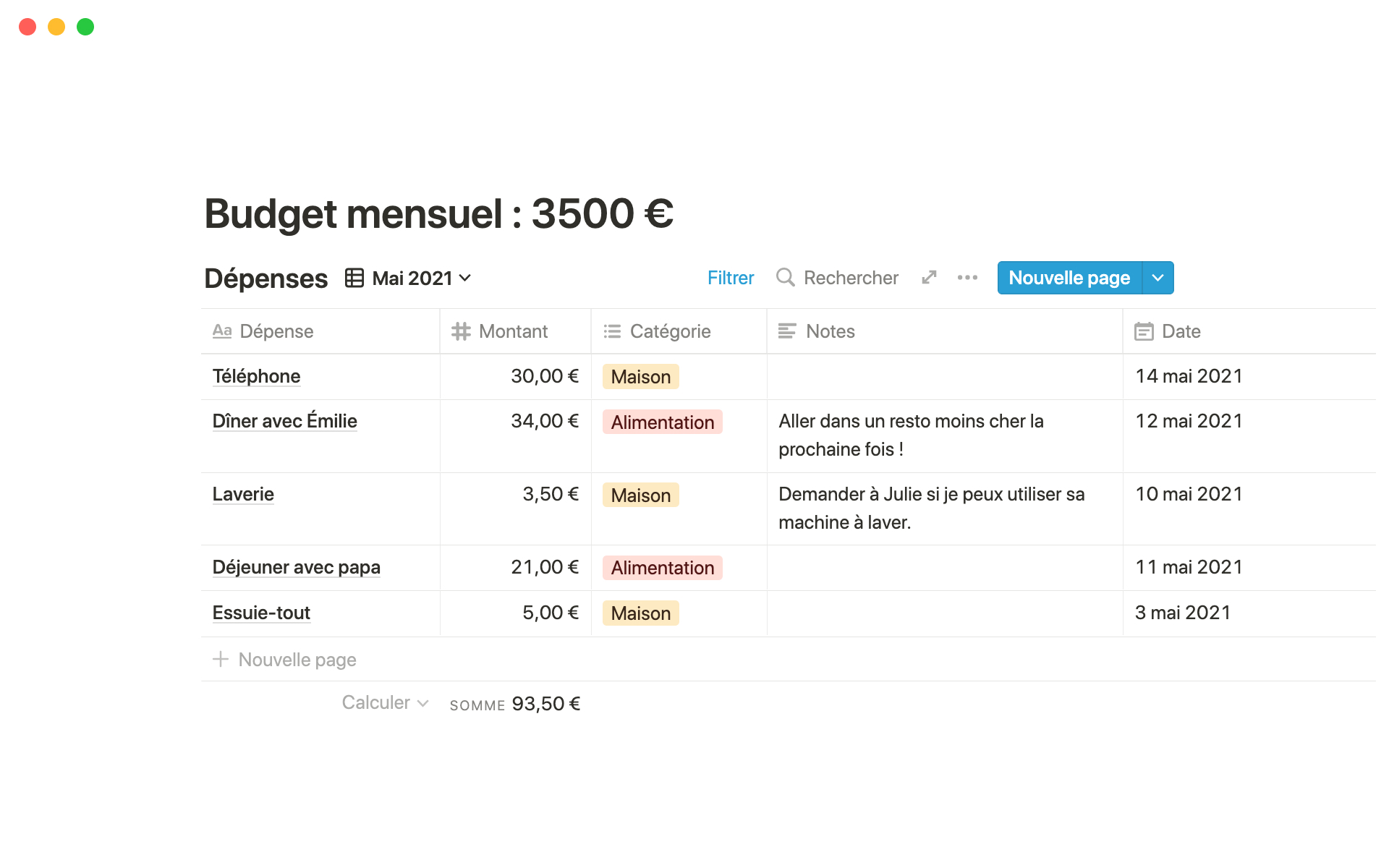Open the Dépense column header menu
The width and height of the screenshot is (1389, 868).
pyautogui.click(x=276, y=331)
